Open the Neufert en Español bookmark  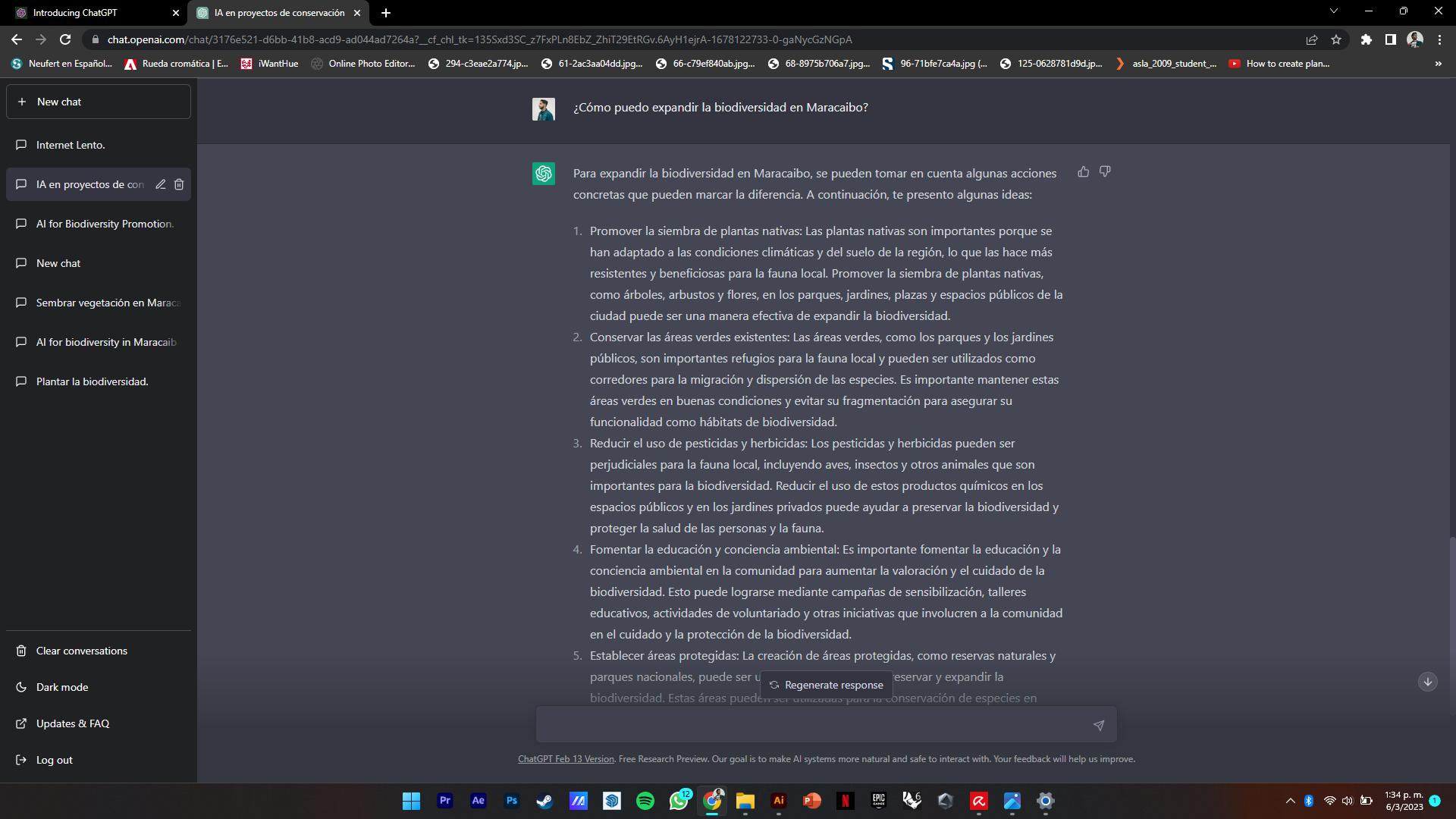(x=62, y=64)
